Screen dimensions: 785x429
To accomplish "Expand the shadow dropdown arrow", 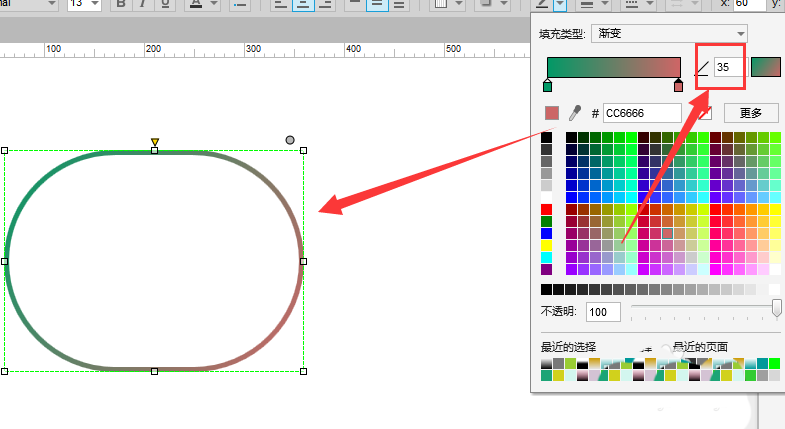I will coord(504,5).
